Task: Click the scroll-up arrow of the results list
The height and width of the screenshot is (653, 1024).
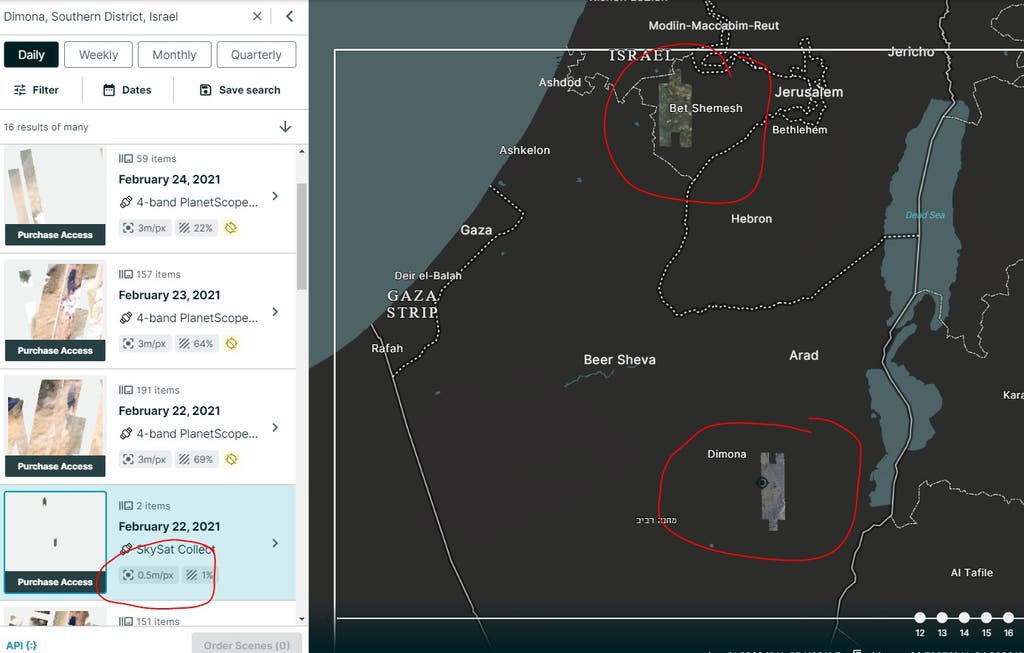Action: [x=301, y=151]
